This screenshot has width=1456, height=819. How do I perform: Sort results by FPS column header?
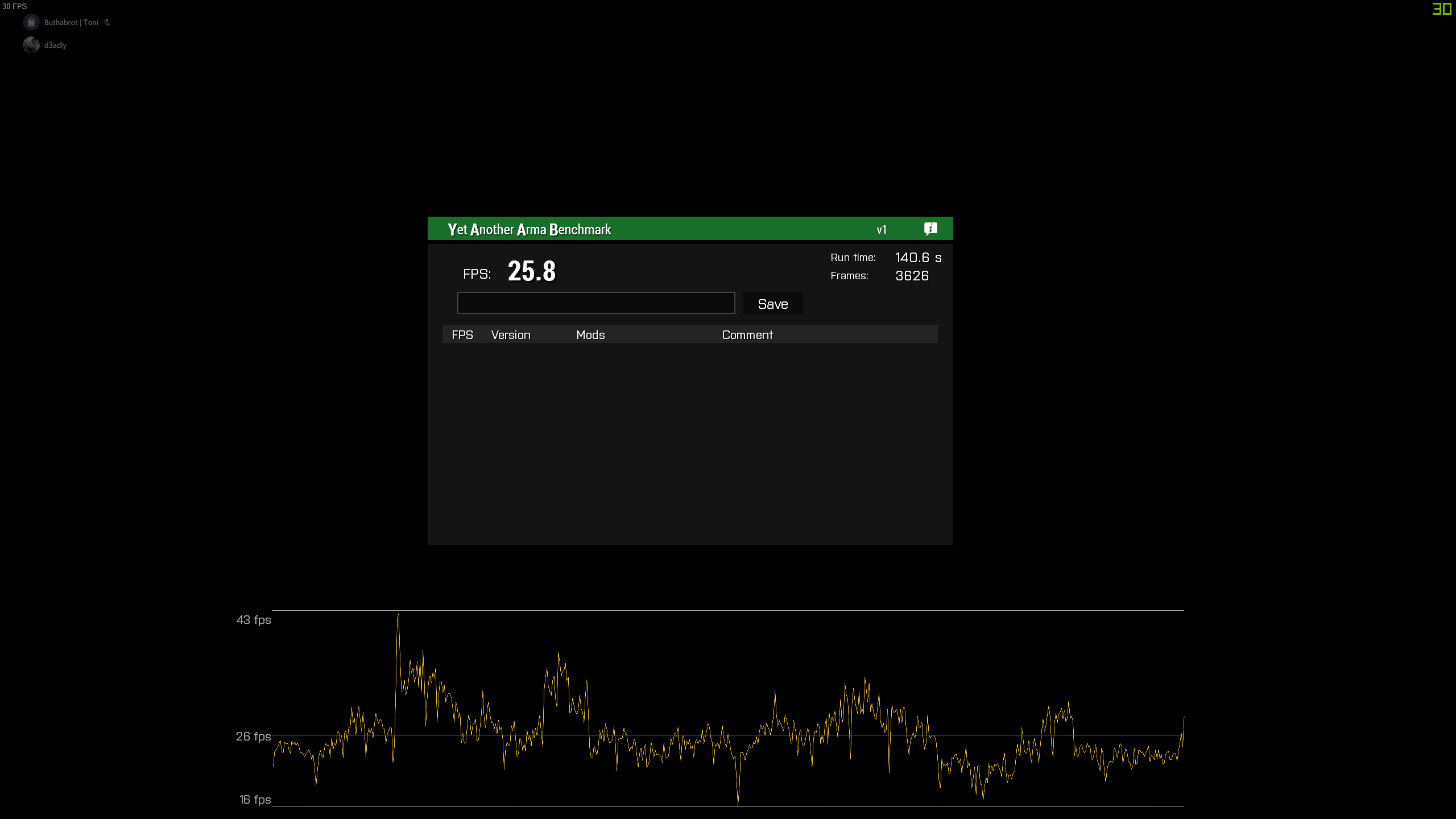coord(462,335)
